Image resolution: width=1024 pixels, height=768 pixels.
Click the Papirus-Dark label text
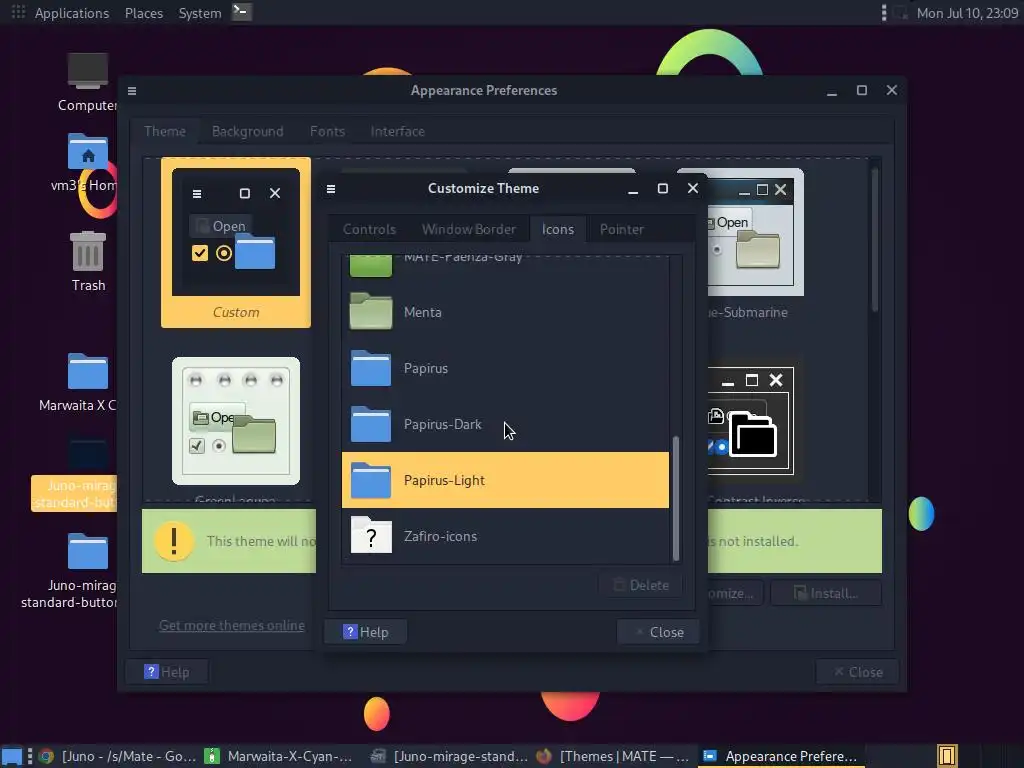point(442,424)
